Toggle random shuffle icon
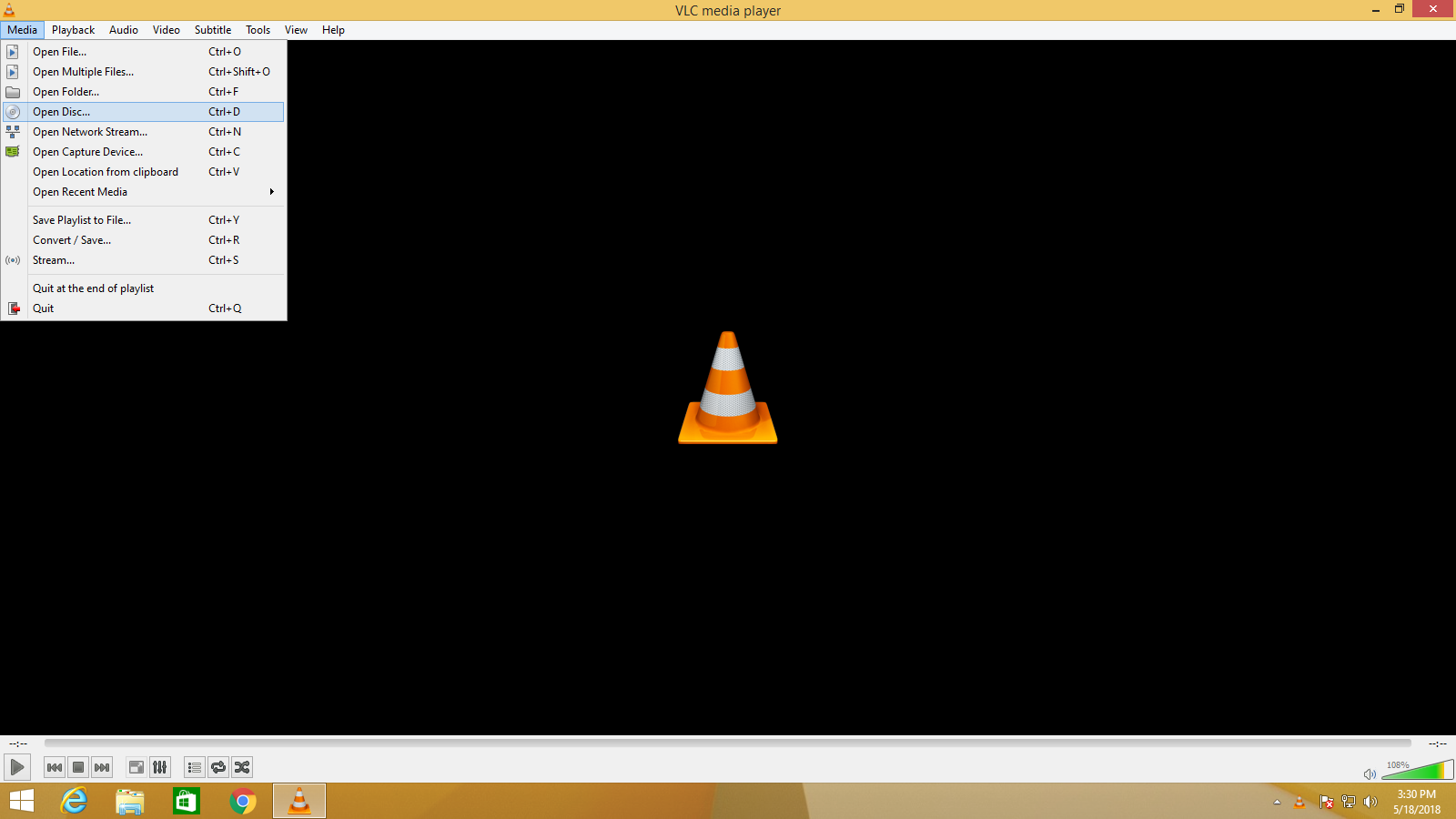1456x819 pixels. 242,767
